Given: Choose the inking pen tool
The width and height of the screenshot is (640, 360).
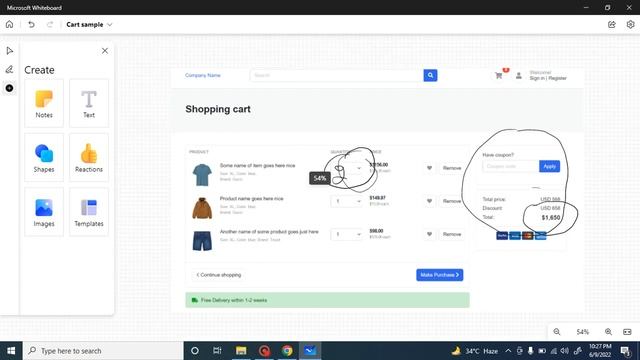Looking at the screenshot, I should pos(9,69).
